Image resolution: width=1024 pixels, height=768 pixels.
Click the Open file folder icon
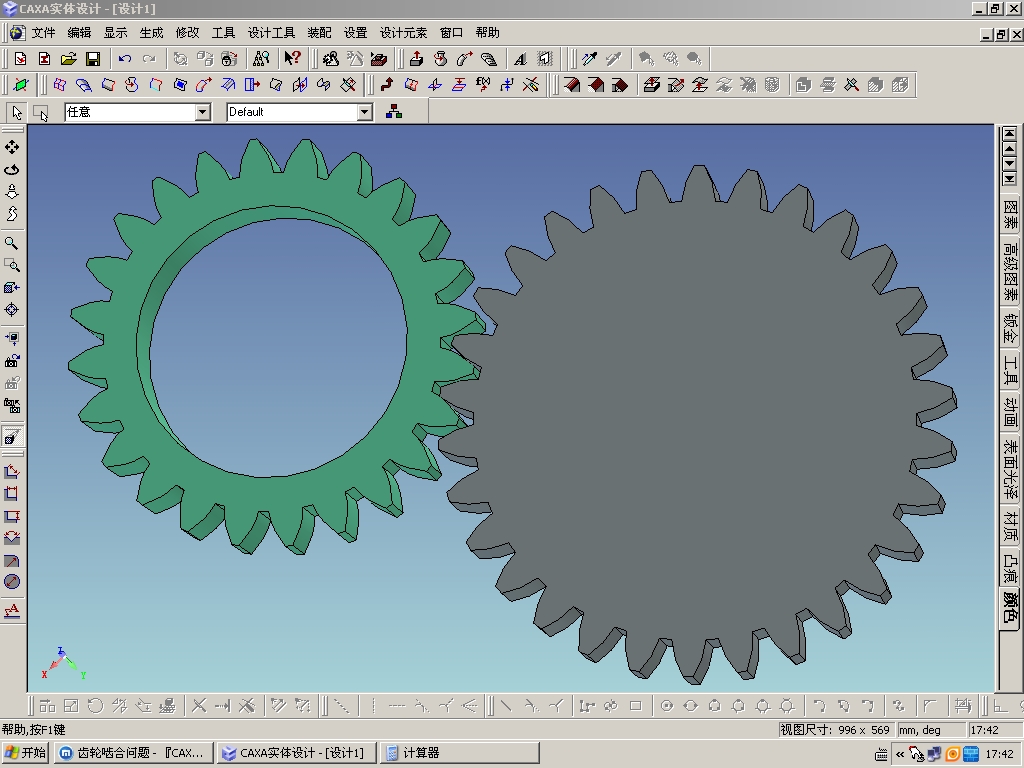click(x=68, y=59)
